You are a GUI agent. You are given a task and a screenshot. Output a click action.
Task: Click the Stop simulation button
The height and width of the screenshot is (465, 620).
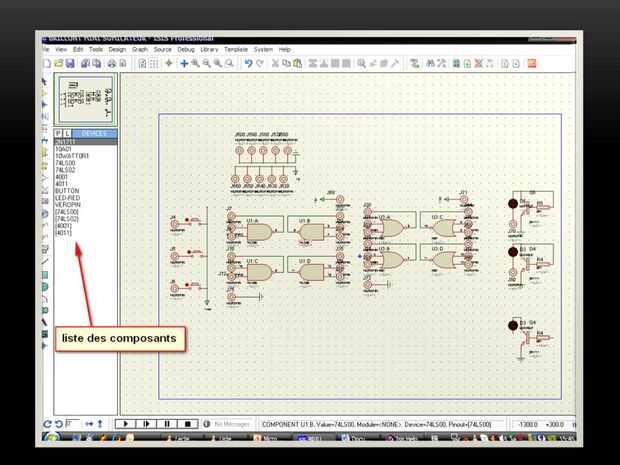187,424
